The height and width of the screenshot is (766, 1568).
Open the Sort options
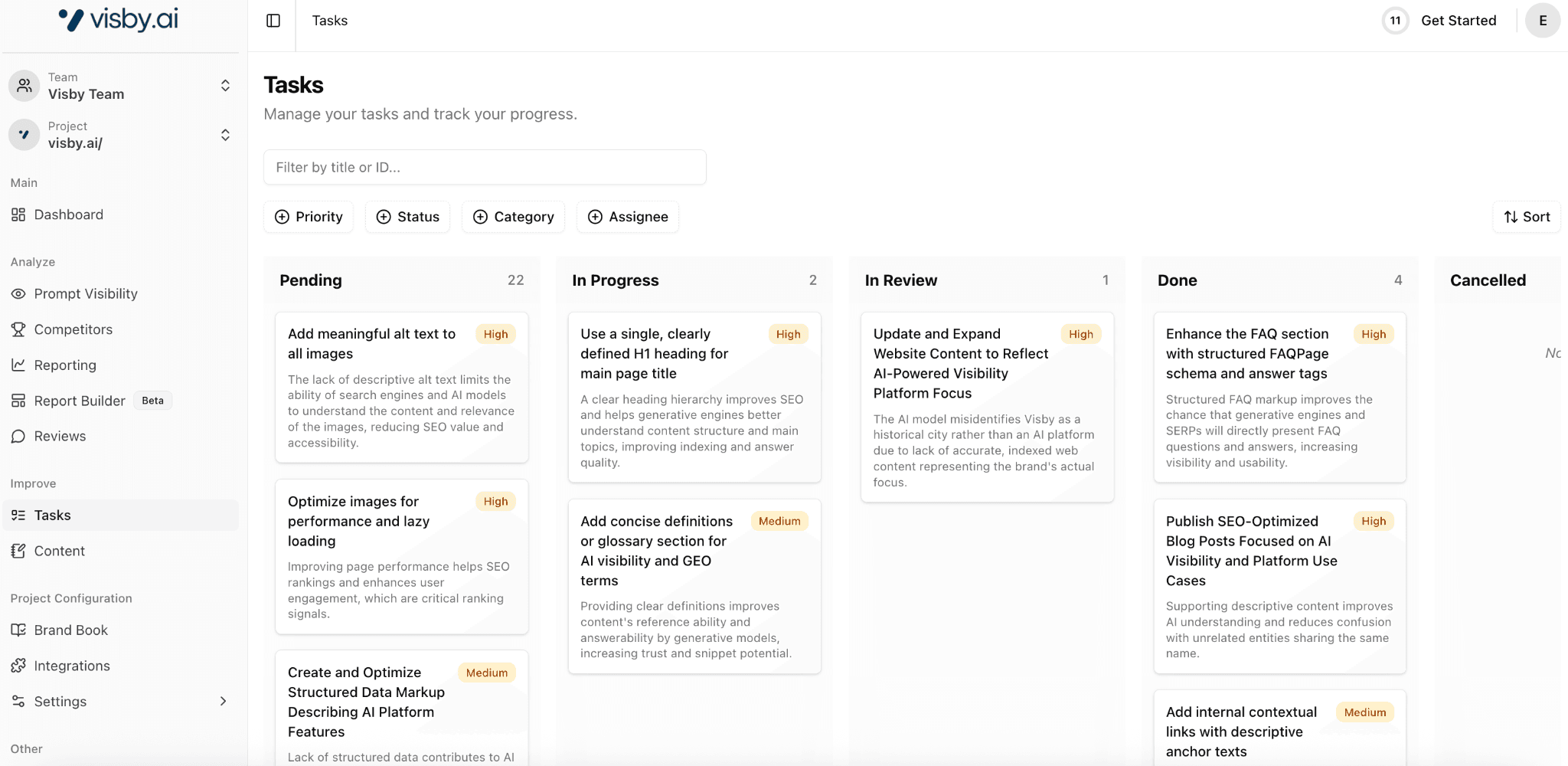[1527, 217]
